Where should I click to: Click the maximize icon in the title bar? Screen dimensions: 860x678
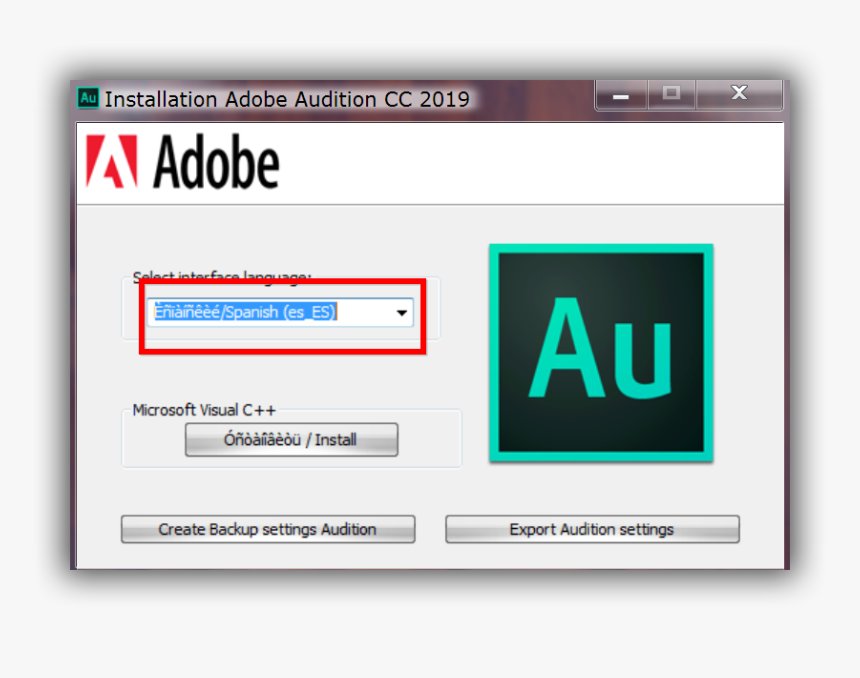pyautogui.click(x=671, y=93)
